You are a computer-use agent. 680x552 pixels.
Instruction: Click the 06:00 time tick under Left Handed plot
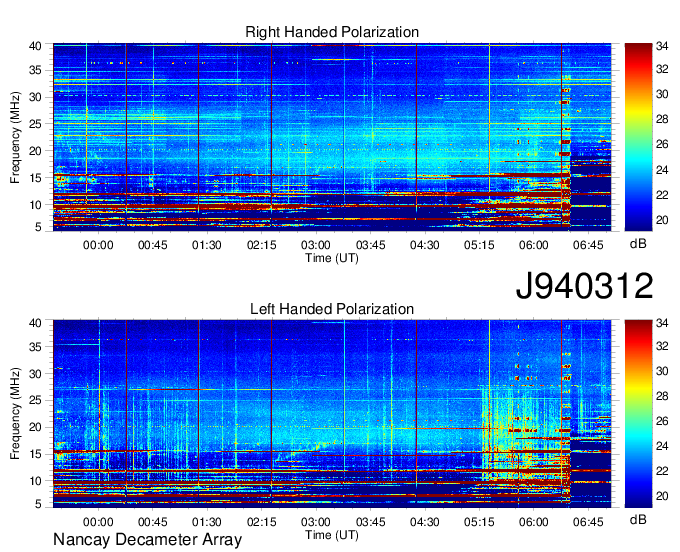[x=533, y=522]
